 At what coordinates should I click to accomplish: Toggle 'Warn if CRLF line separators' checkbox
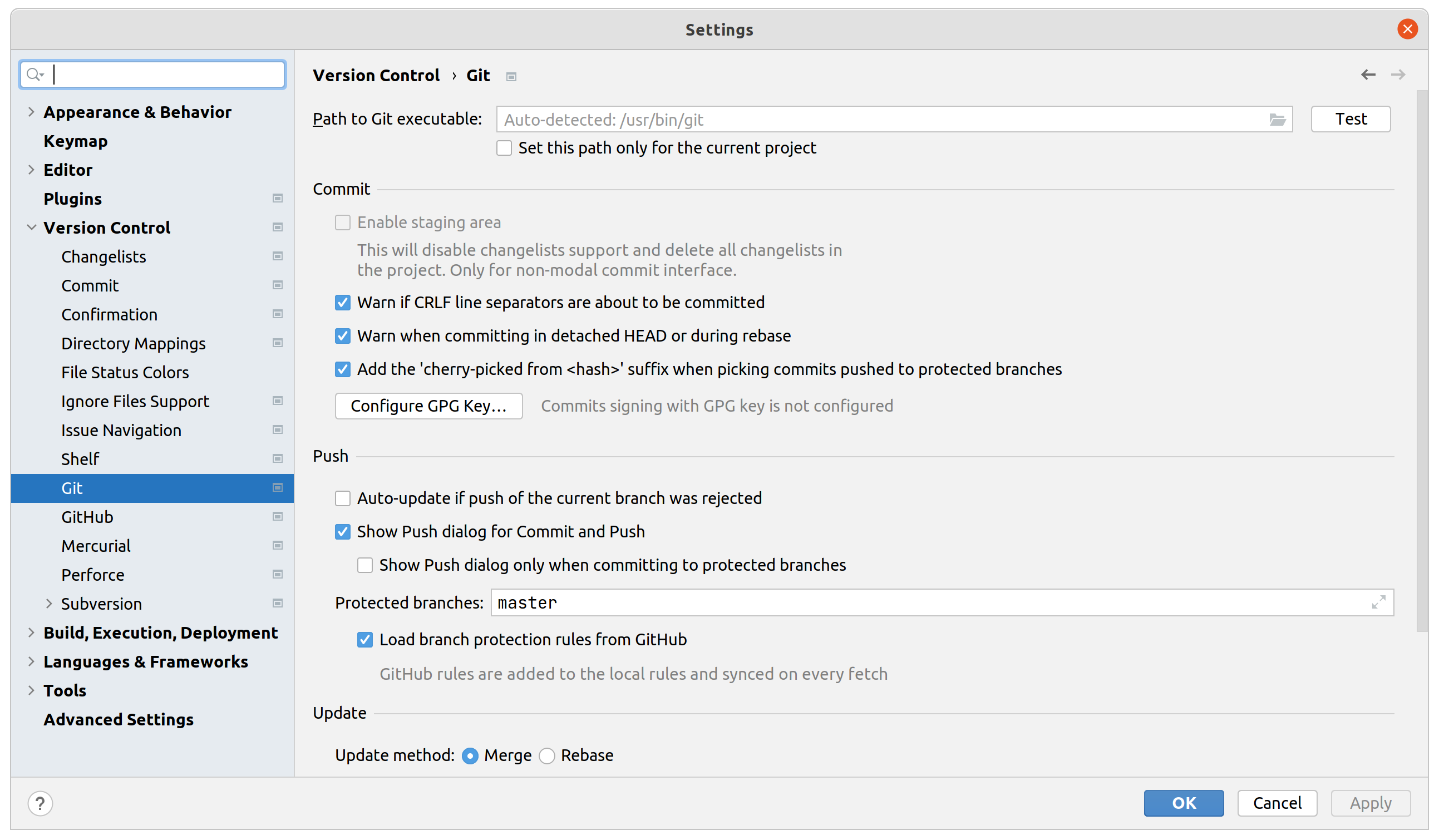click(344, 303)
